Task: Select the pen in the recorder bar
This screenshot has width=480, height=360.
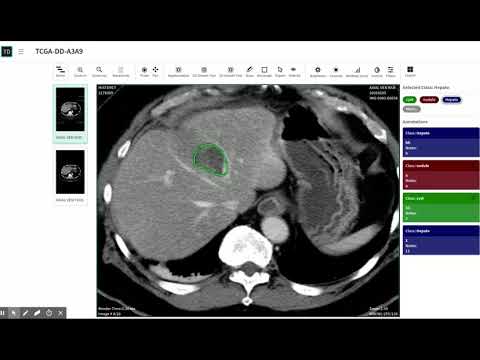Action: 25,313
